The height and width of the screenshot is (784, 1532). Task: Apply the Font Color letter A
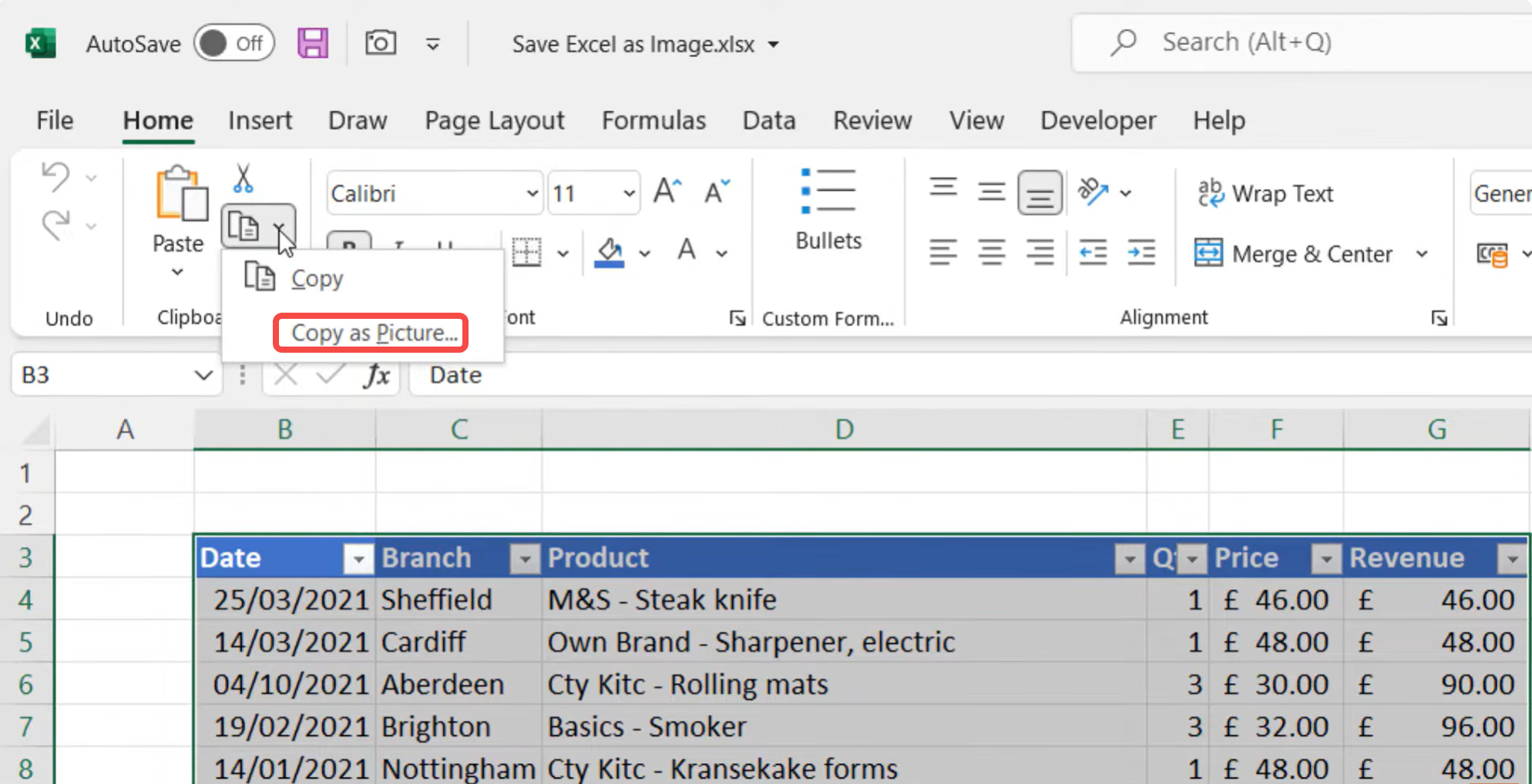pyautogui.click(x=687, y=250)
